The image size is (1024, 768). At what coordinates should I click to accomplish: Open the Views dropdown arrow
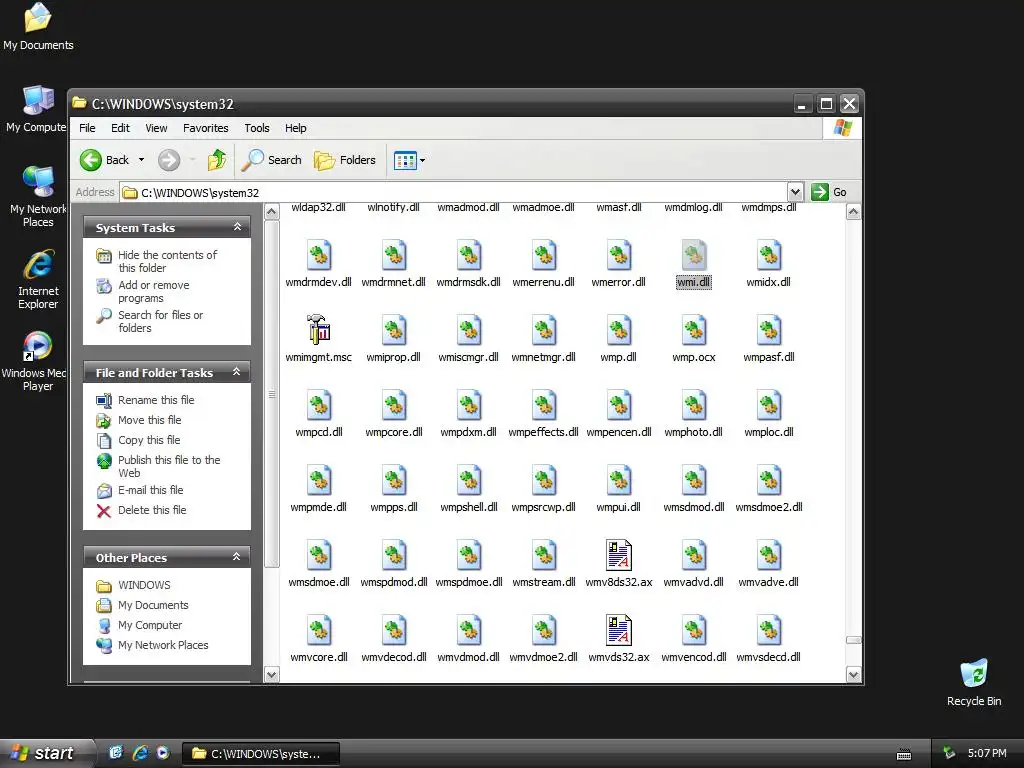[423, 160]
